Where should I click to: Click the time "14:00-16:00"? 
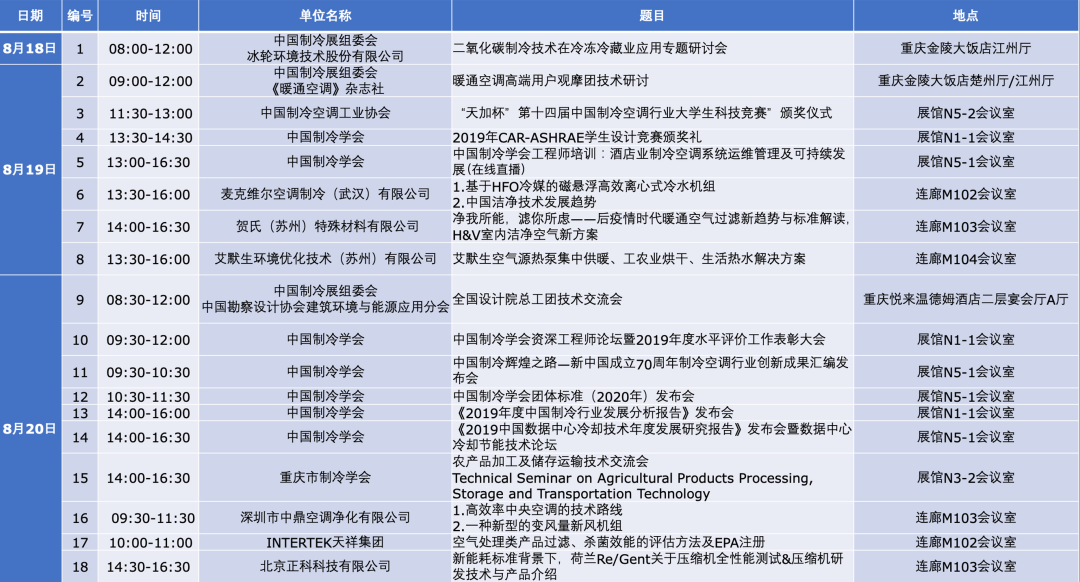pyautogui.click(x=148, y=413)
